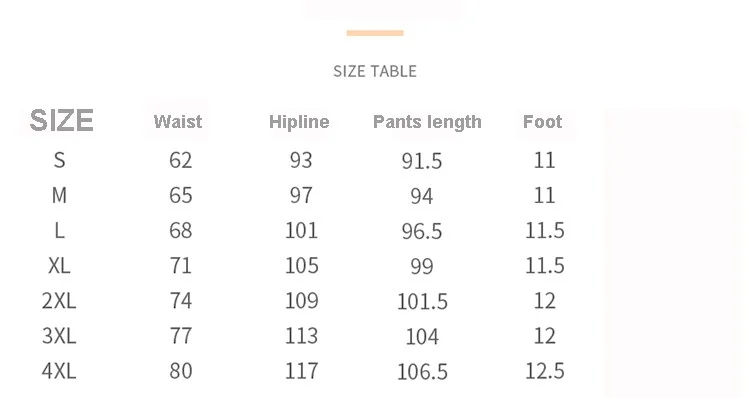Select the SIZE column header
750x398 pixels.
(61, 120)
